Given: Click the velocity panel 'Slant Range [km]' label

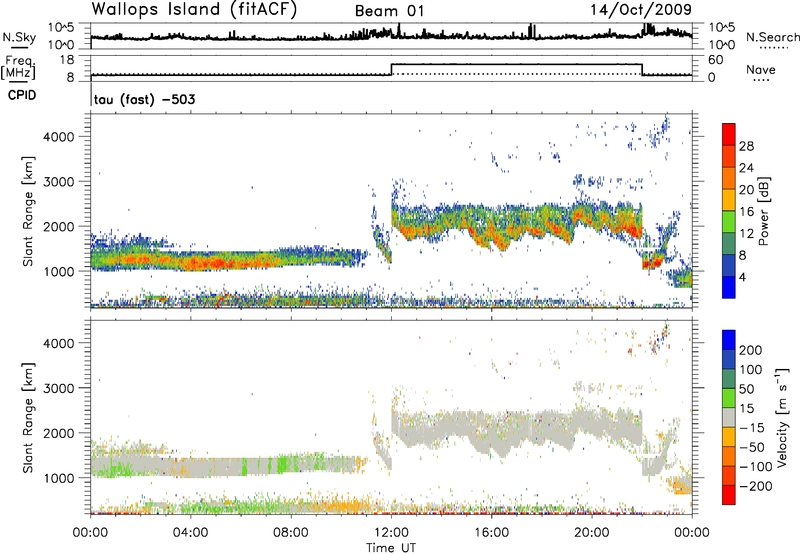Looking at the screenshot, I should click(x=28, y=418).
